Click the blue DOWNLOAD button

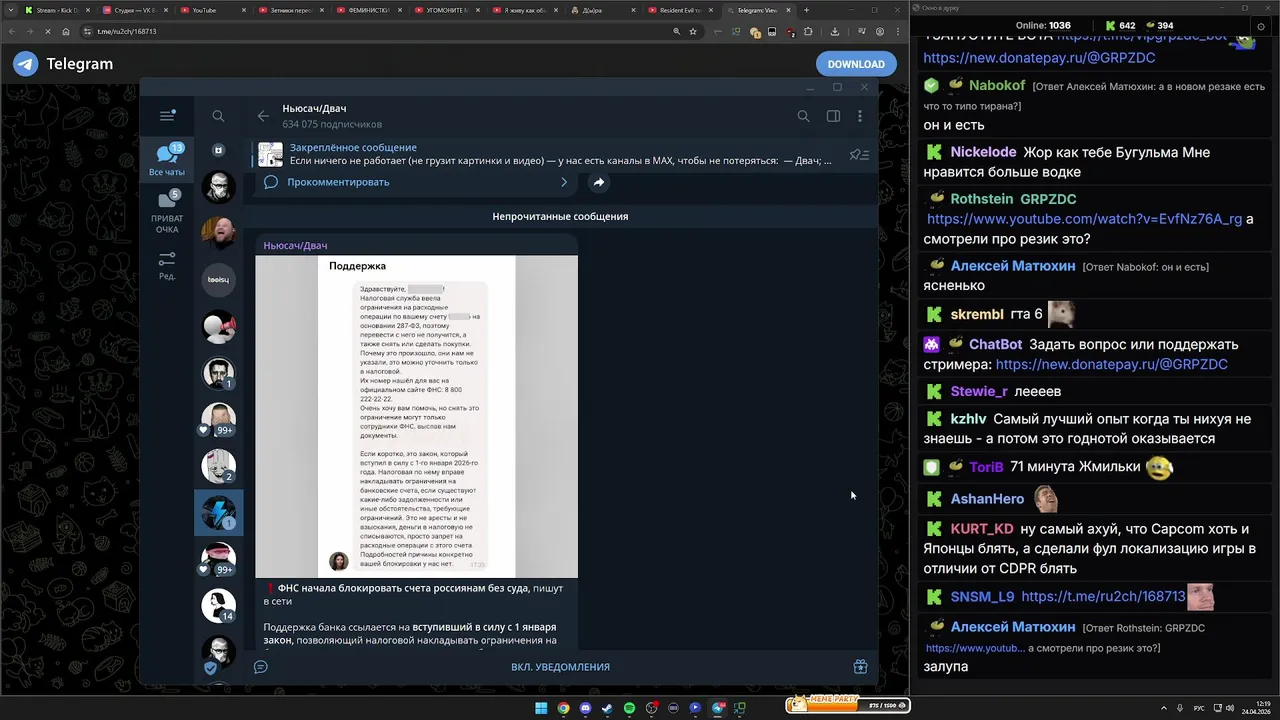click(856, 64)
